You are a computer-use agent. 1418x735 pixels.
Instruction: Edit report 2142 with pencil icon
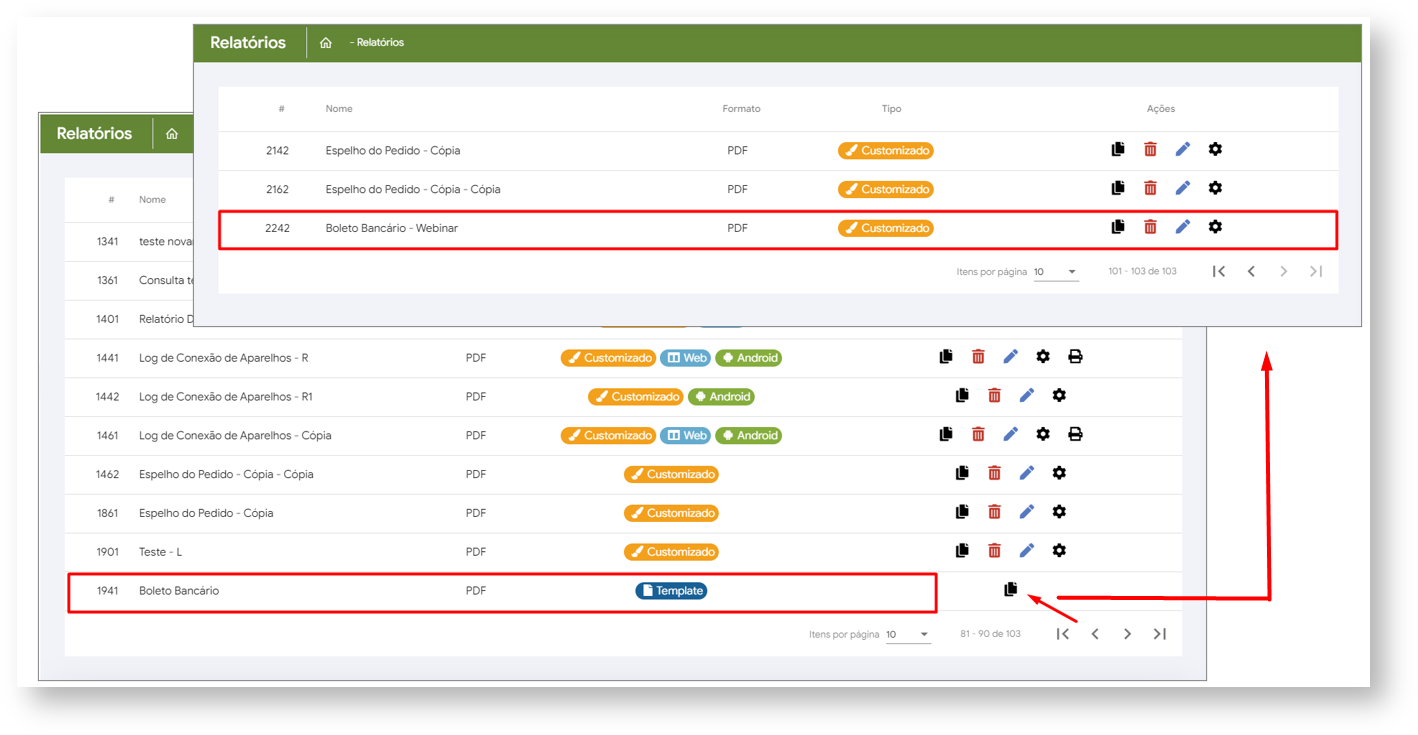(x=1183, y=149)
